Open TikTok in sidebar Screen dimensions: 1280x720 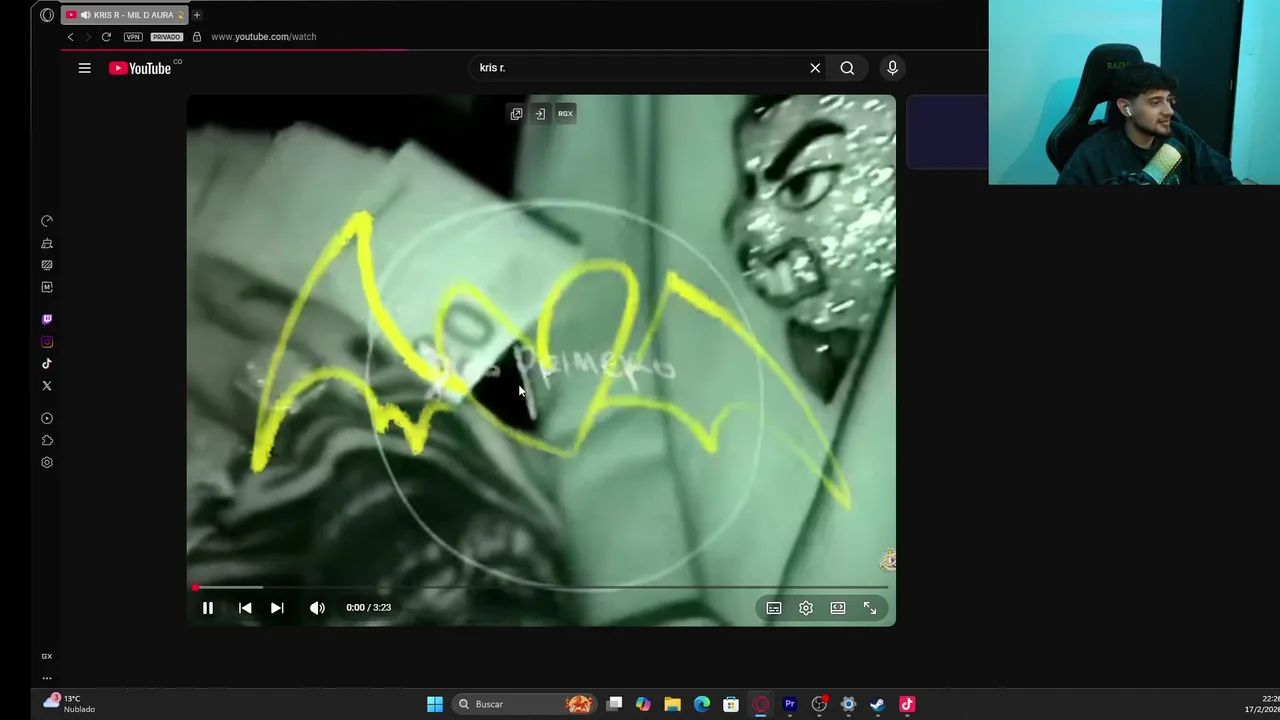[x=47, y=364]
